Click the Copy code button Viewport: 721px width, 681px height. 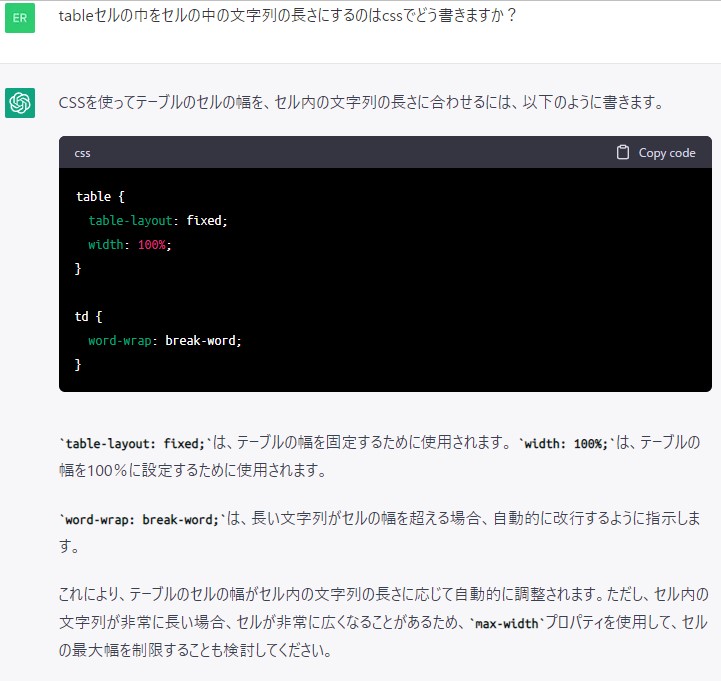point(656,152)
